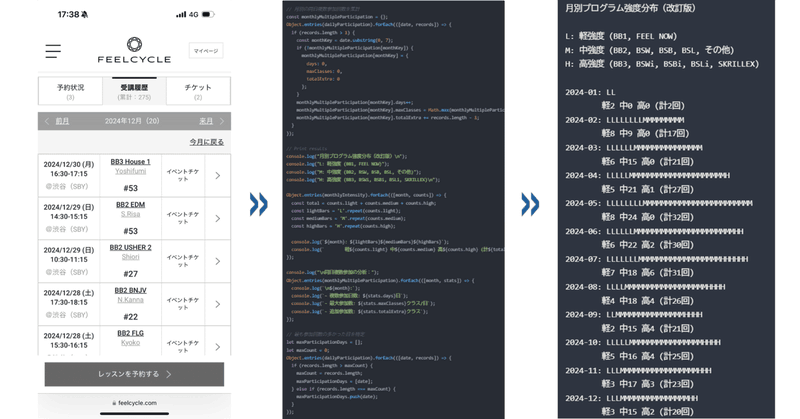This screenshot has height=419, width=800.
Task: Click the date 2024/12/30 (月)
Action: click(x=69, y=164)
